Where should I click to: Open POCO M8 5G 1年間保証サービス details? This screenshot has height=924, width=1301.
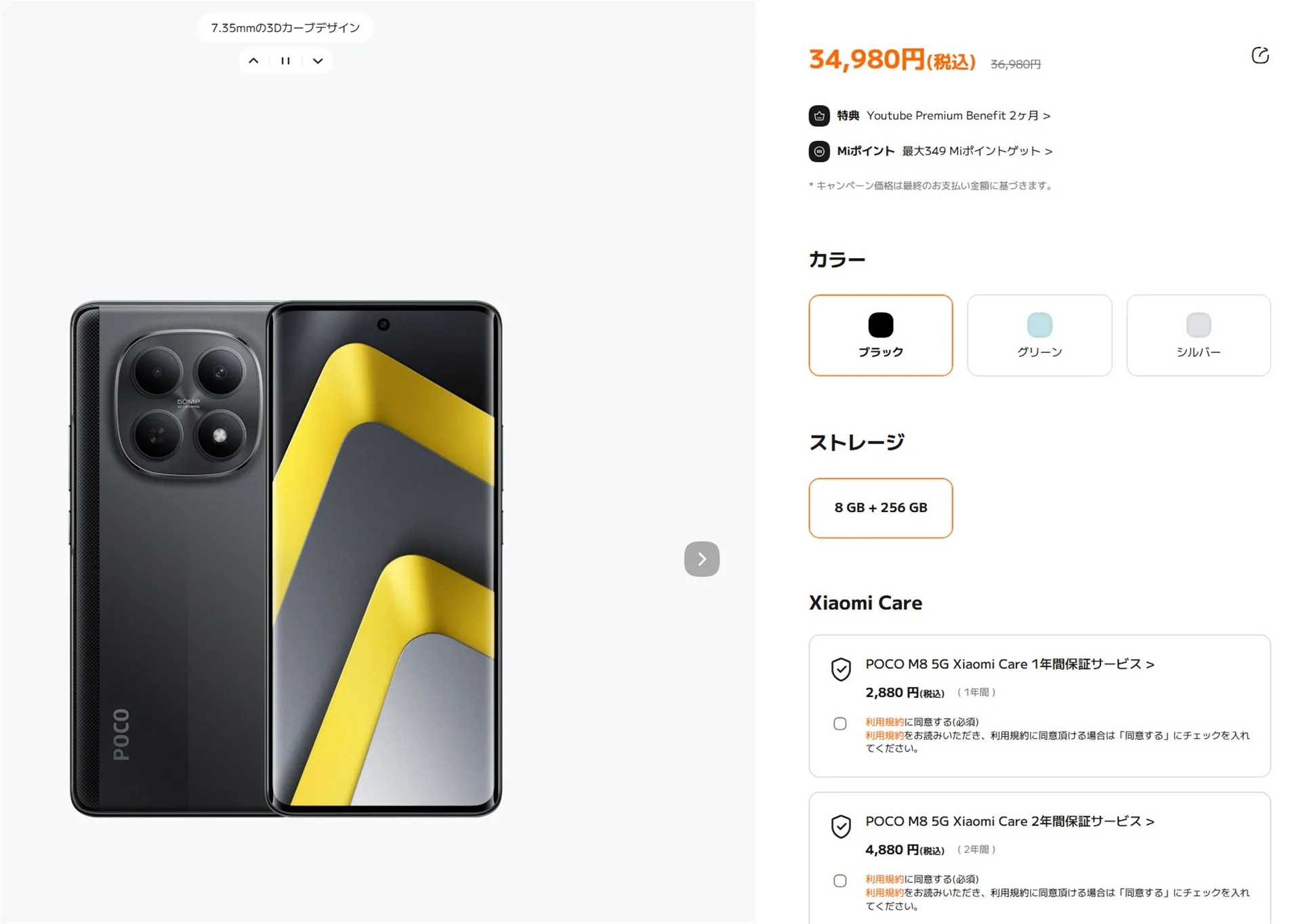click(1010, 664)
